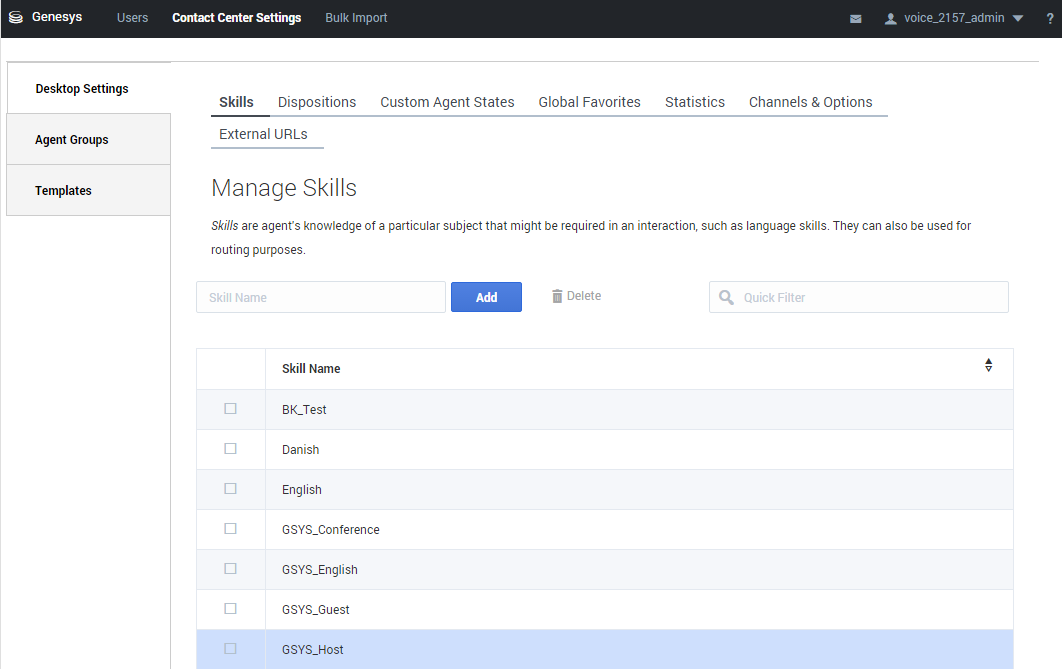The width and height of the screenshot is (1062, 669).
Task: Expand the voice_2157_admin user dropdown
Action: [1017, 18]
